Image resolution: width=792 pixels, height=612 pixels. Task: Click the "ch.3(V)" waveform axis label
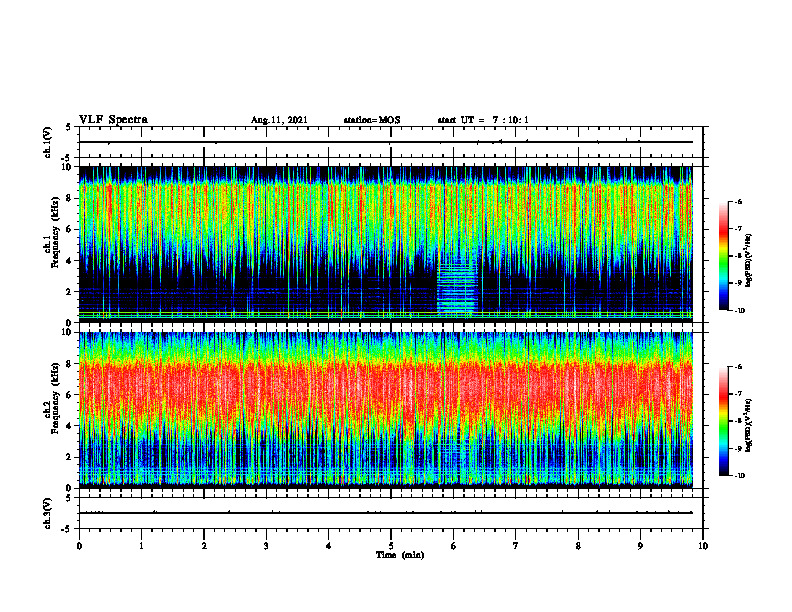pyautogui.click(x=48, y=513)
